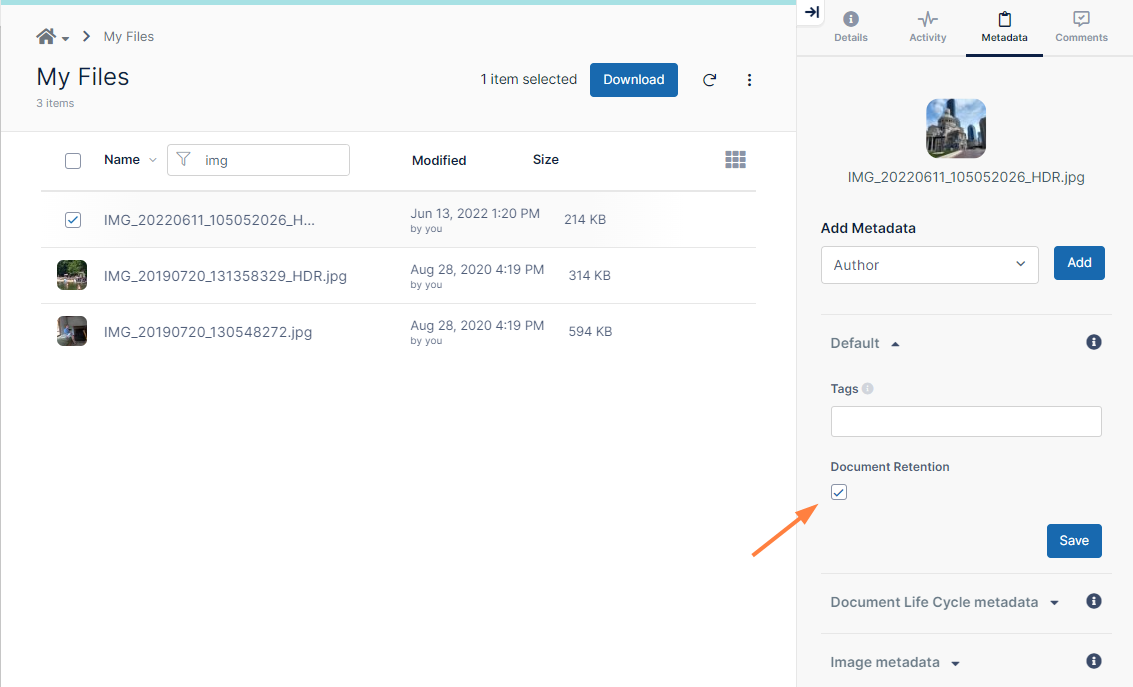Click the home icon in breadcrumb

[x=46, y=37]
